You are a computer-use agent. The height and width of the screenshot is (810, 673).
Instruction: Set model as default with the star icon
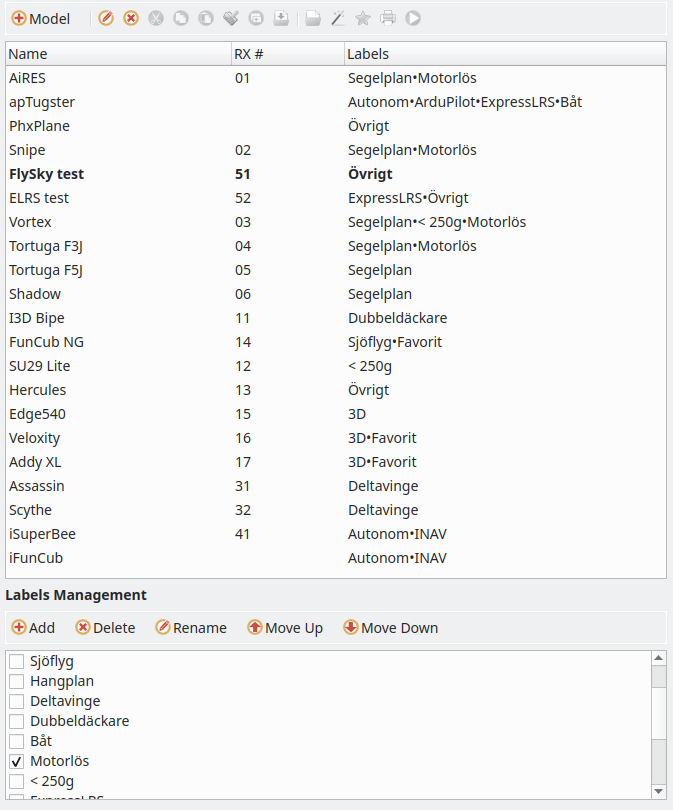pos(361,18)
